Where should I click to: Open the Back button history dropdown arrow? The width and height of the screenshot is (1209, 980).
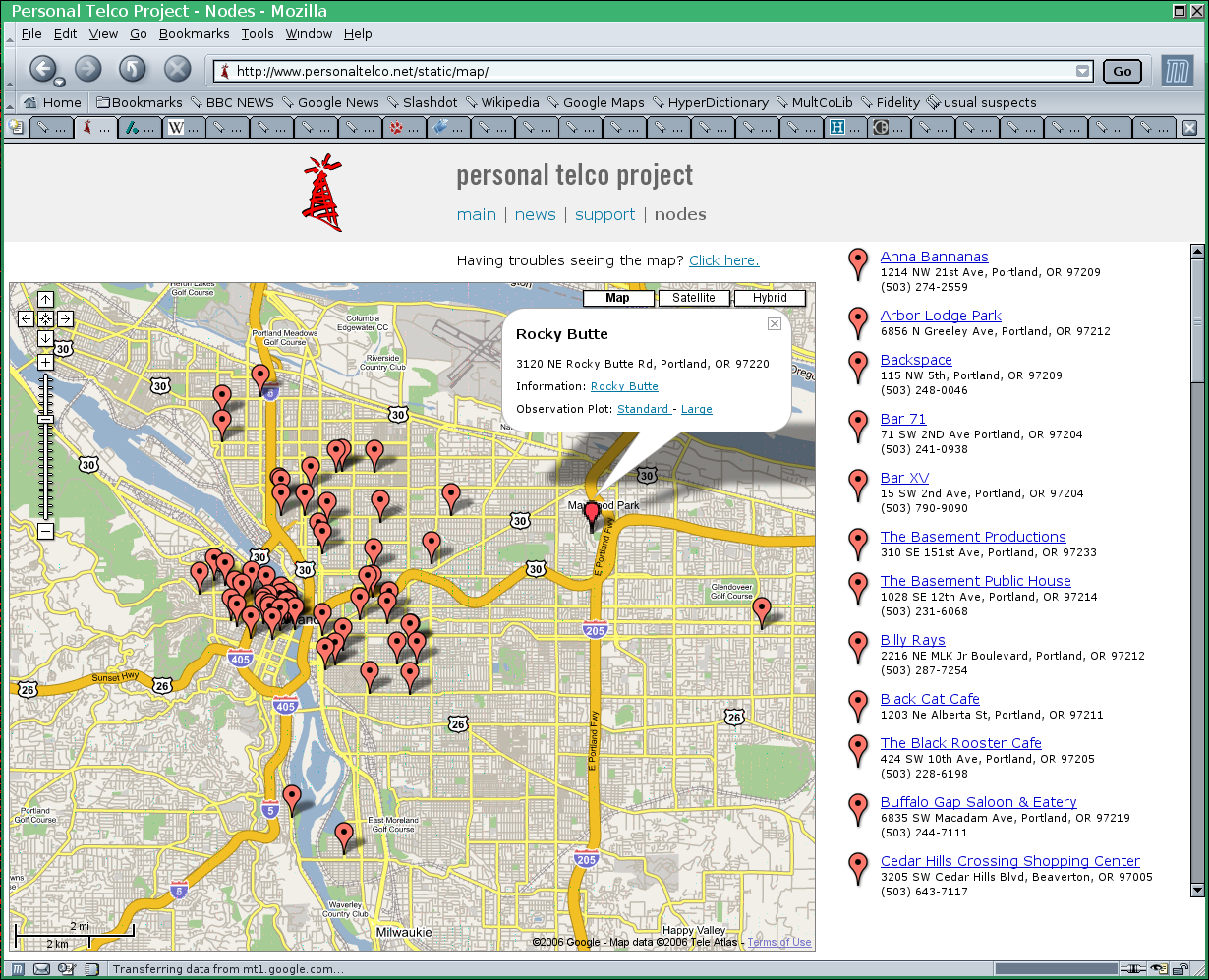click(x=59, y=83)
